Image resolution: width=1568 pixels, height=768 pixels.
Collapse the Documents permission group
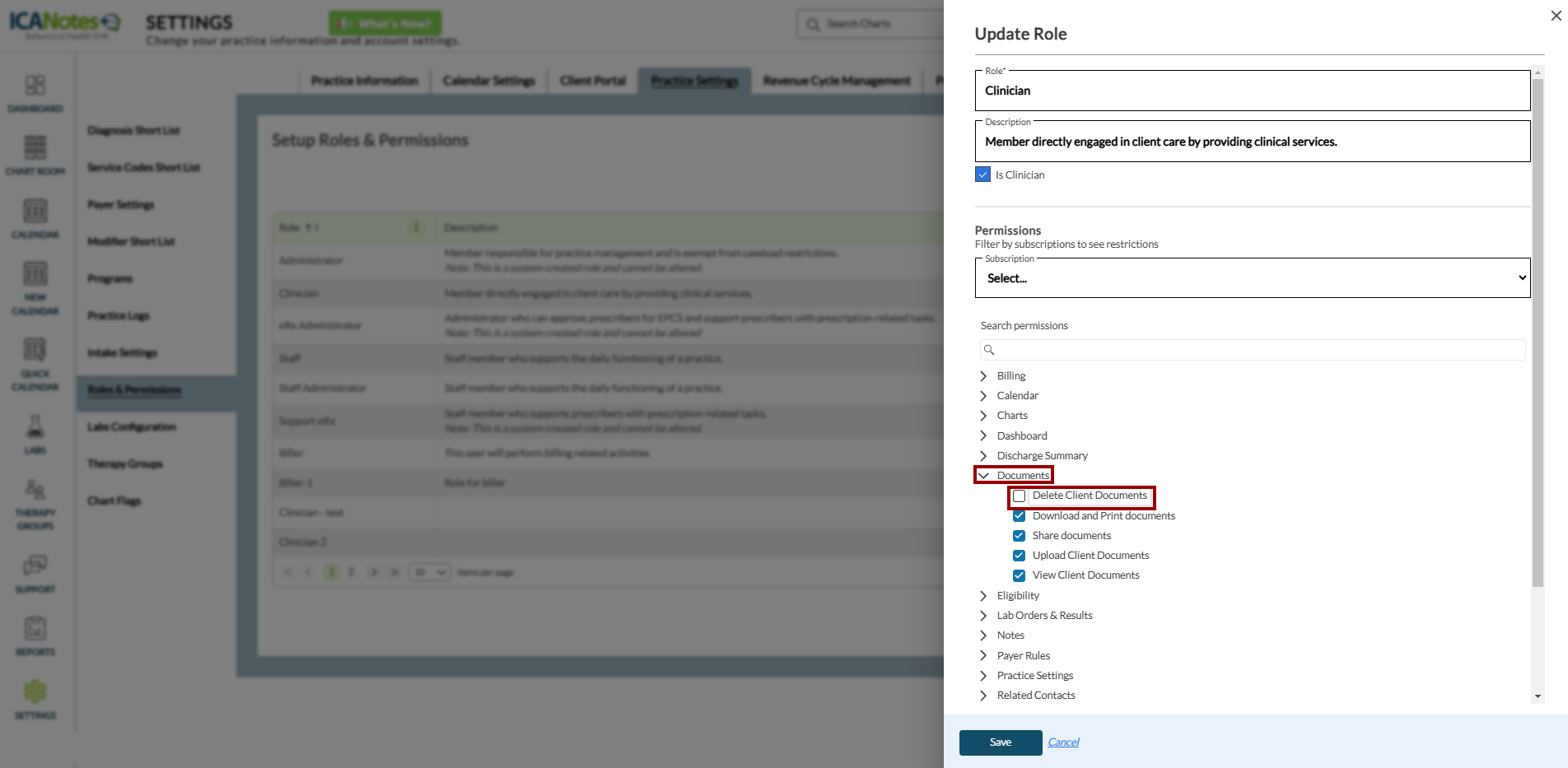pyautogui.click(x=983, y=476)
